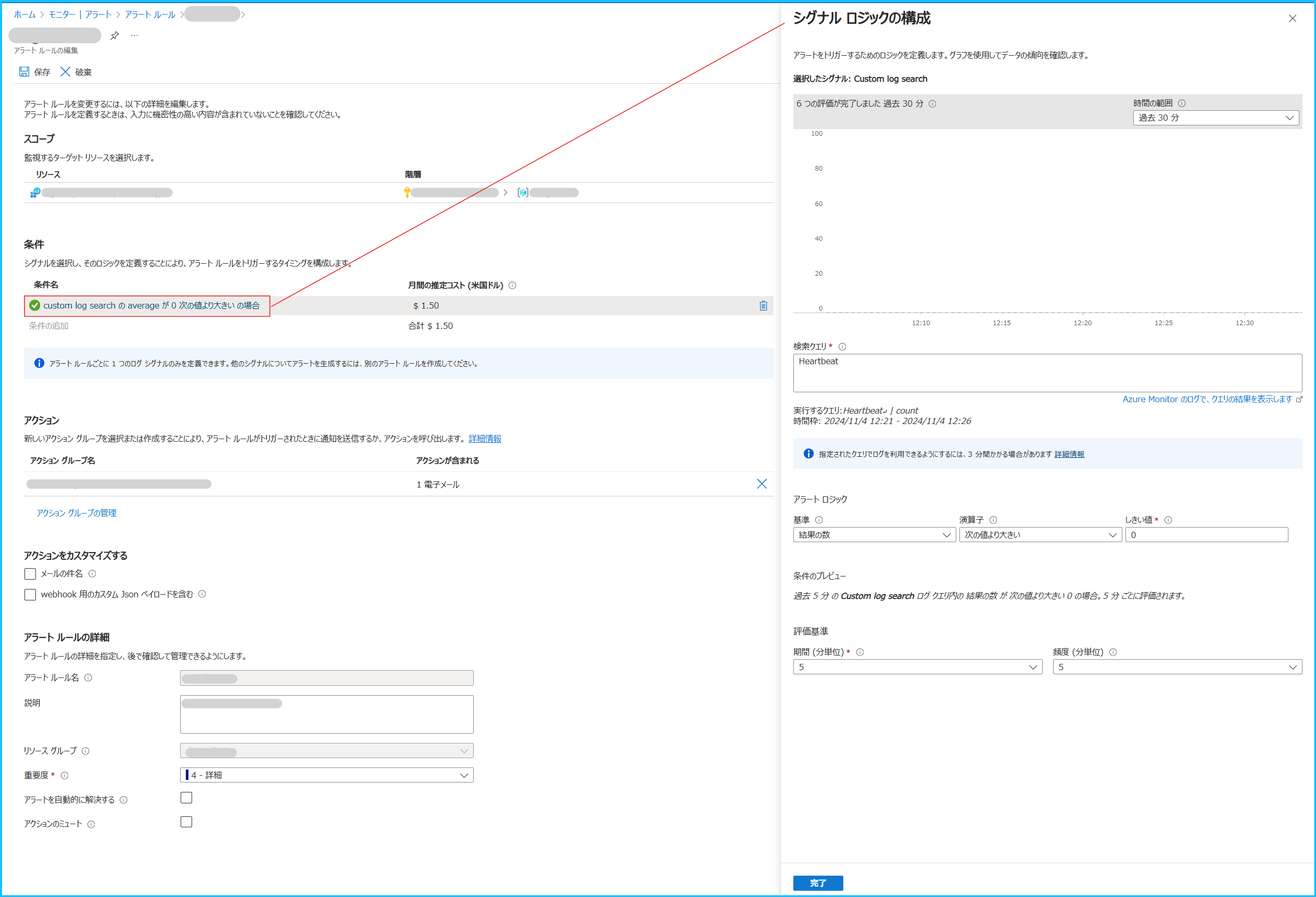Navigate to アラート ルール breadcrumb item

coord(149,14)
